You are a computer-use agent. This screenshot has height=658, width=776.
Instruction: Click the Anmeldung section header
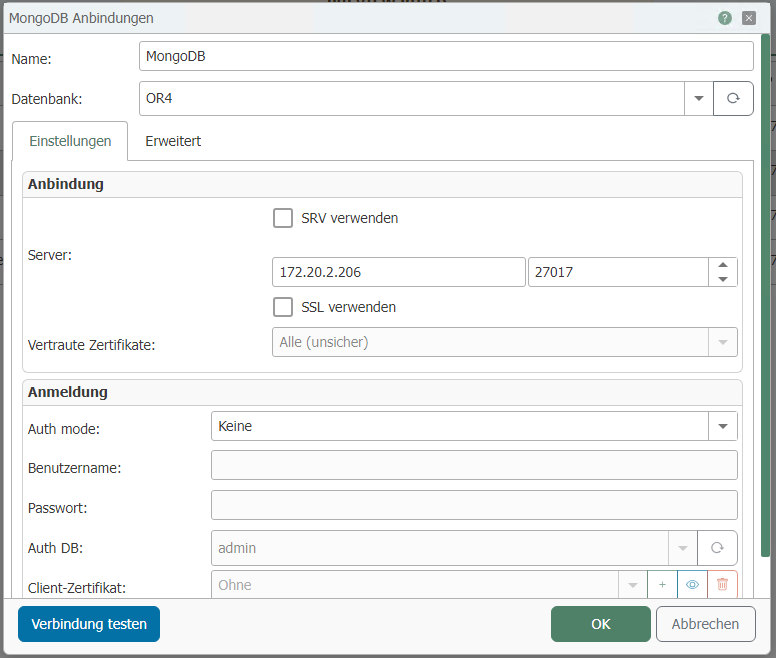(x=382, y=392)
